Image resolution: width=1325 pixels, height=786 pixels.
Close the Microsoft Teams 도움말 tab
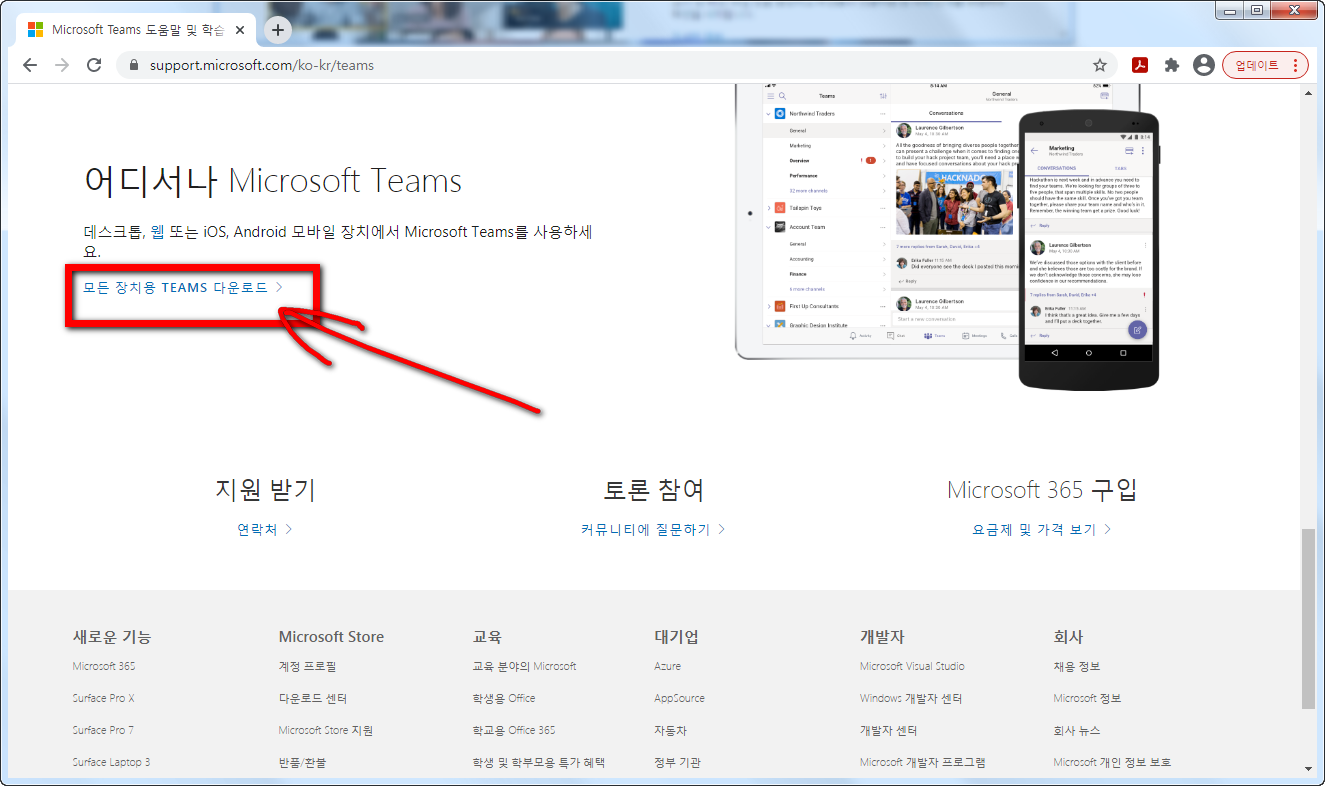(240, 30)
